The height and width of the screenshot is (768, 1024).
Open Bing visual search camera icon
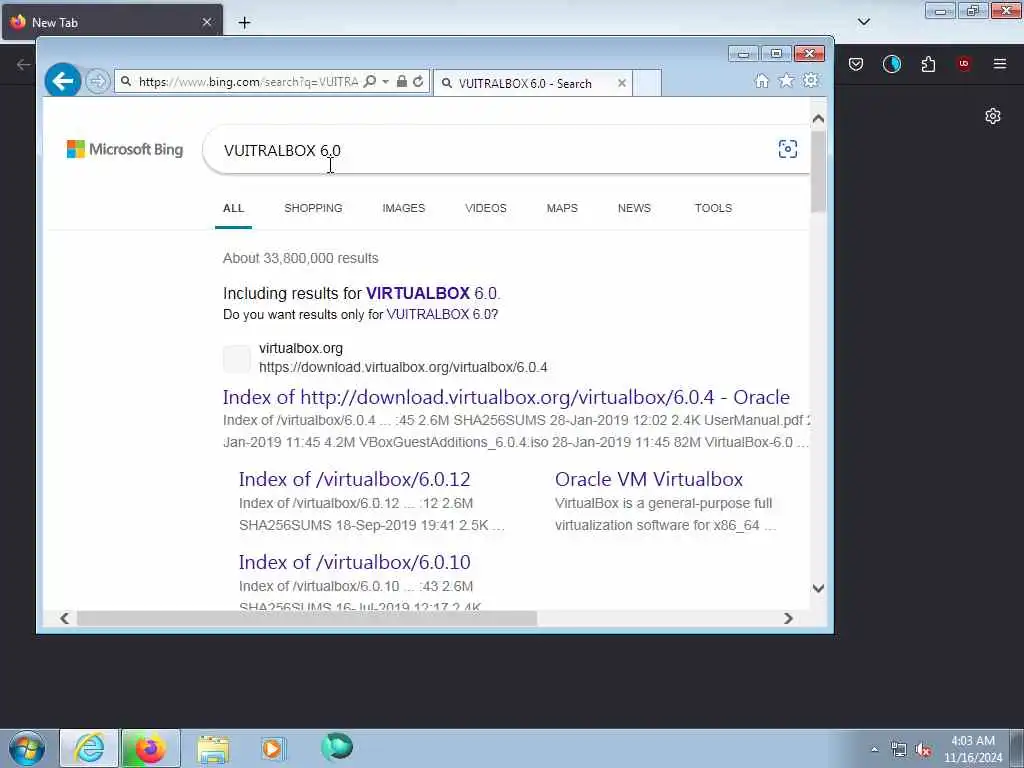pos(788,149)
